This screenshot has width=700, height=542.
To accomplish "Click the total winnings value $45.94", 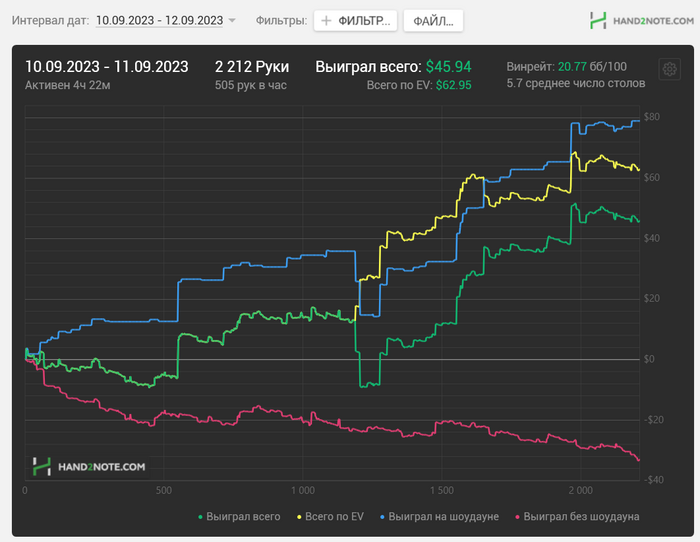I will pyautogui.click(x=448, y=67).
